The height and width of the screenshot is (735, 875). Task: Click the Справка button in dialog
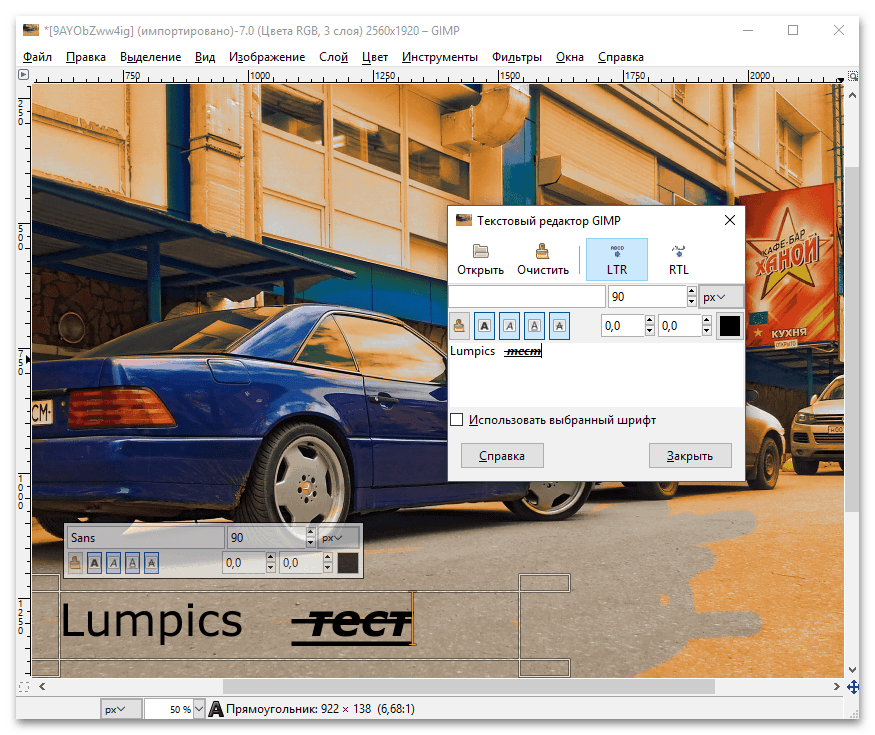point(502,456)
